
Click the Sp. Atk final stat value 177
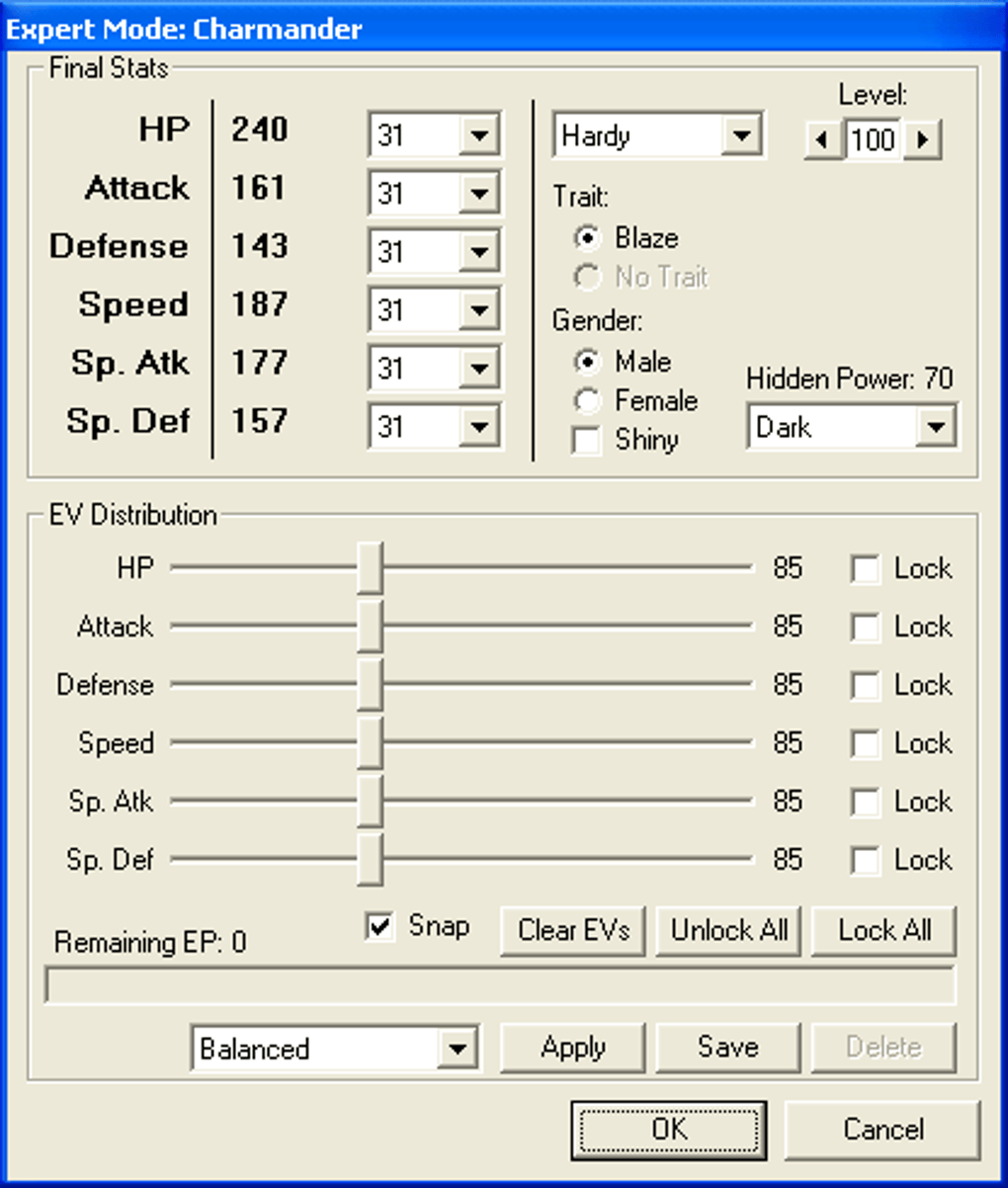(260, 363)
